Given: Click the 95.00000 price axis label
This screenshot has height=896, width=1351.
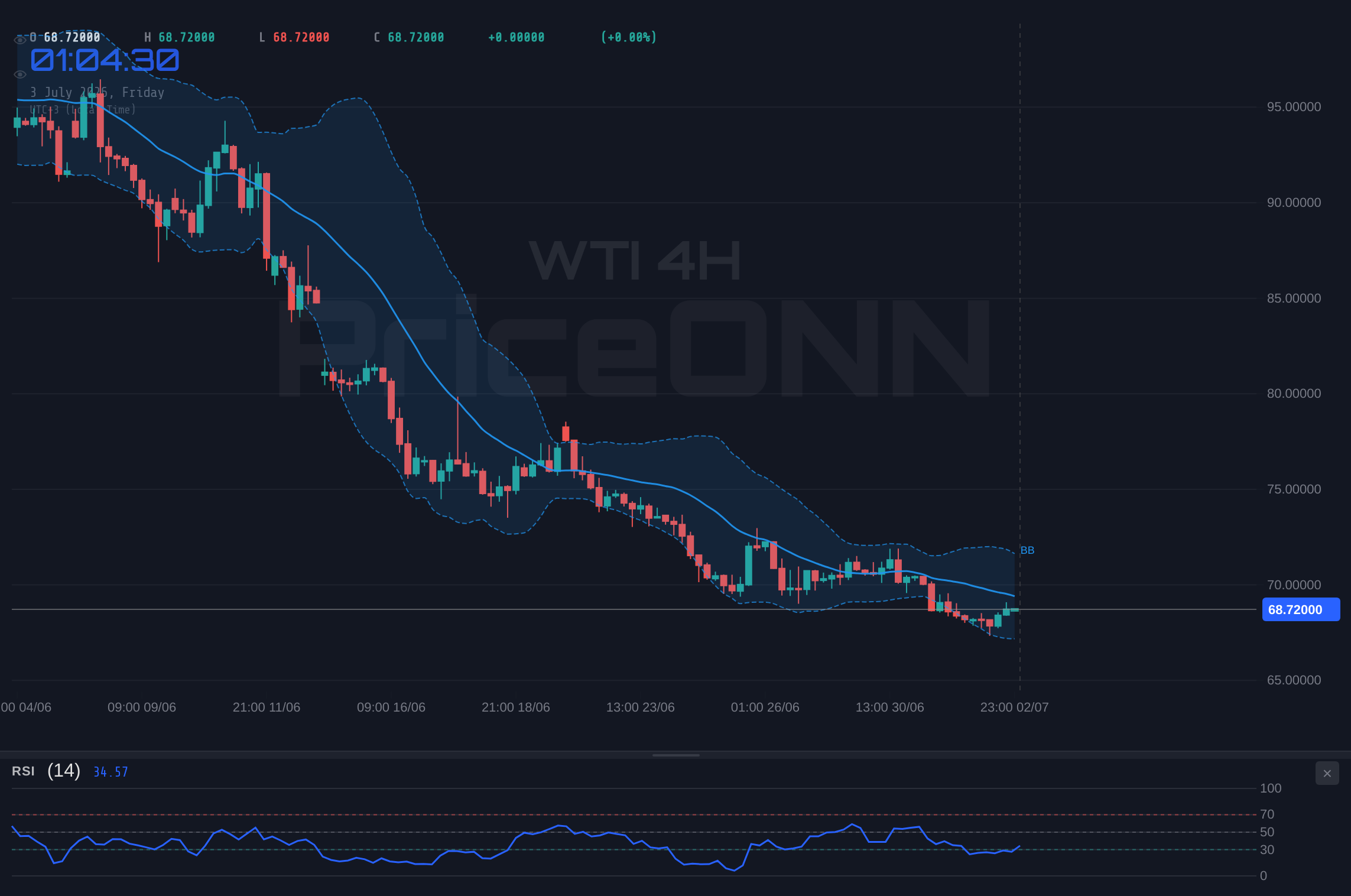Looking at the screenshot, I should coord(1294,107).
